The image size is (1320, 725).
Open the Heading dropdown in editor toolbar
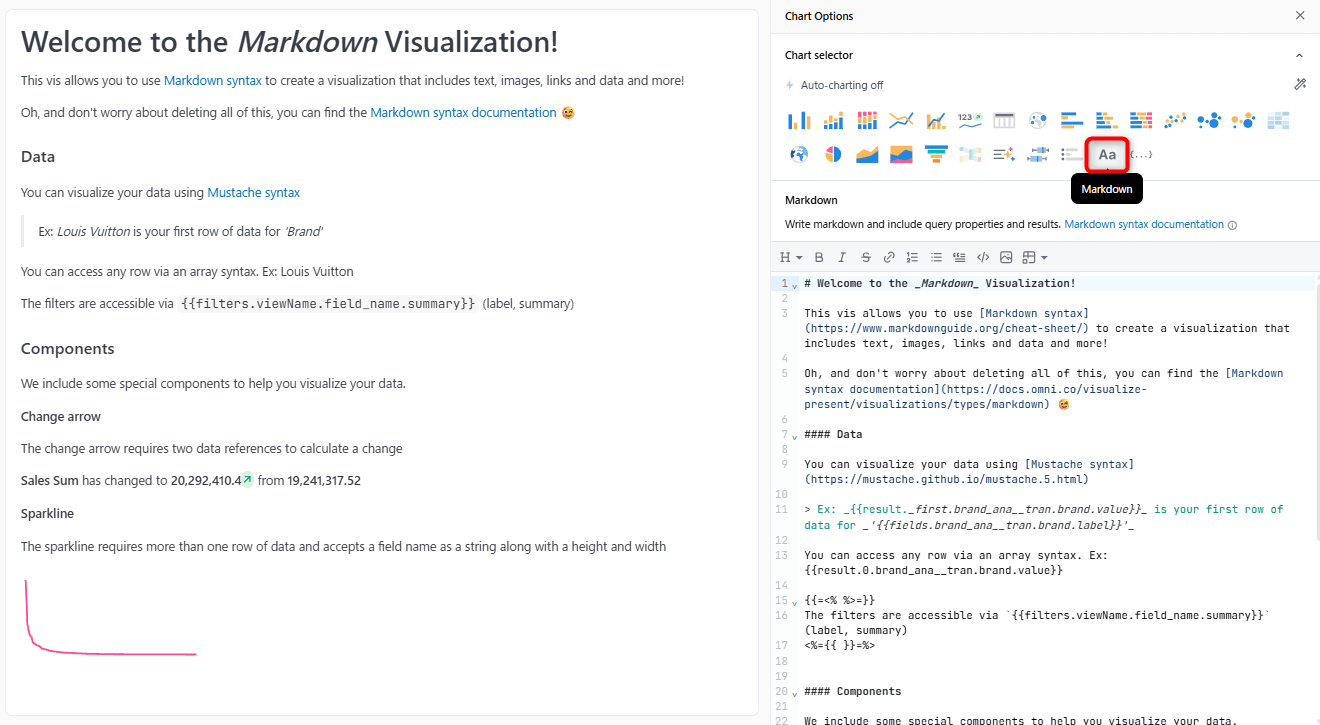[791, 257]
